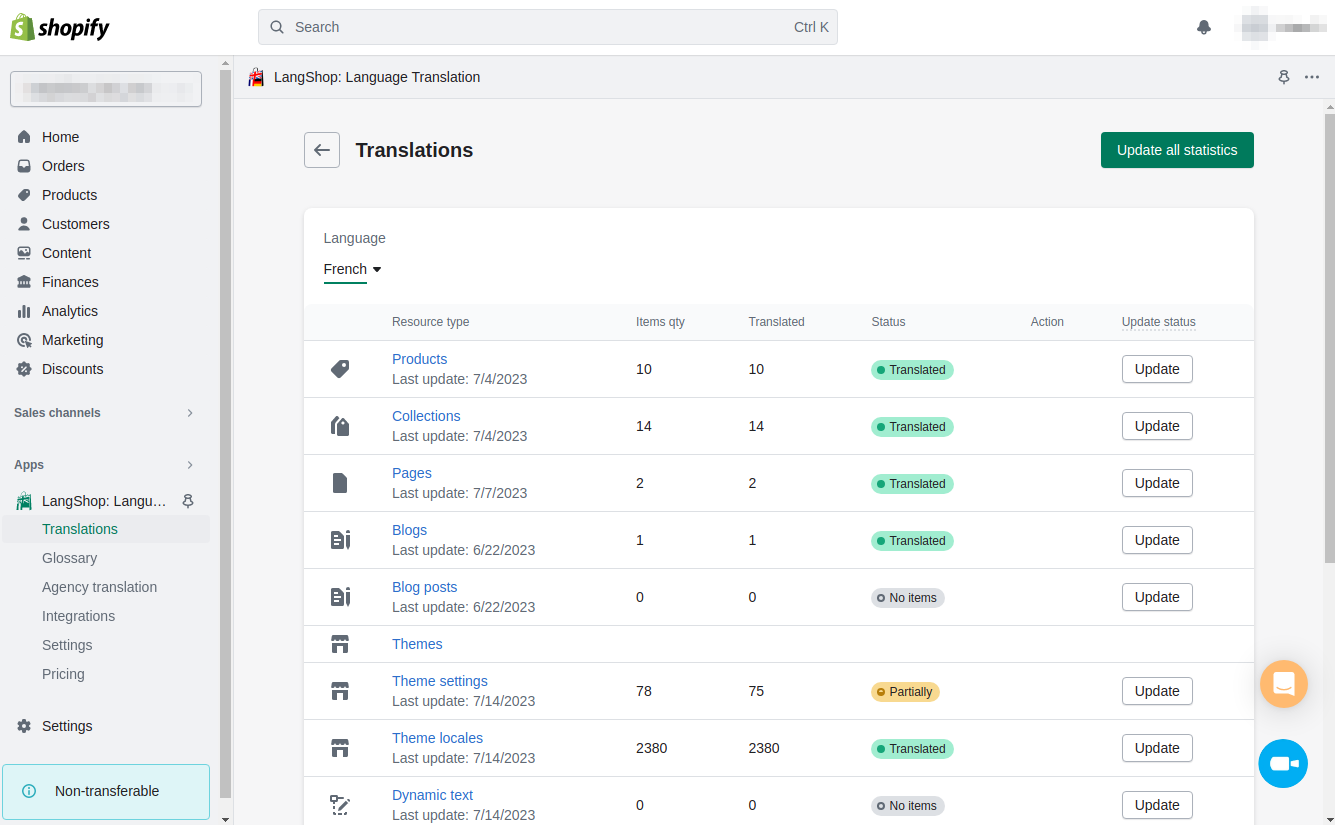Open Pricing submenu item
The height and width of the screenshot is (825, 1335).
tap(63, 674)
